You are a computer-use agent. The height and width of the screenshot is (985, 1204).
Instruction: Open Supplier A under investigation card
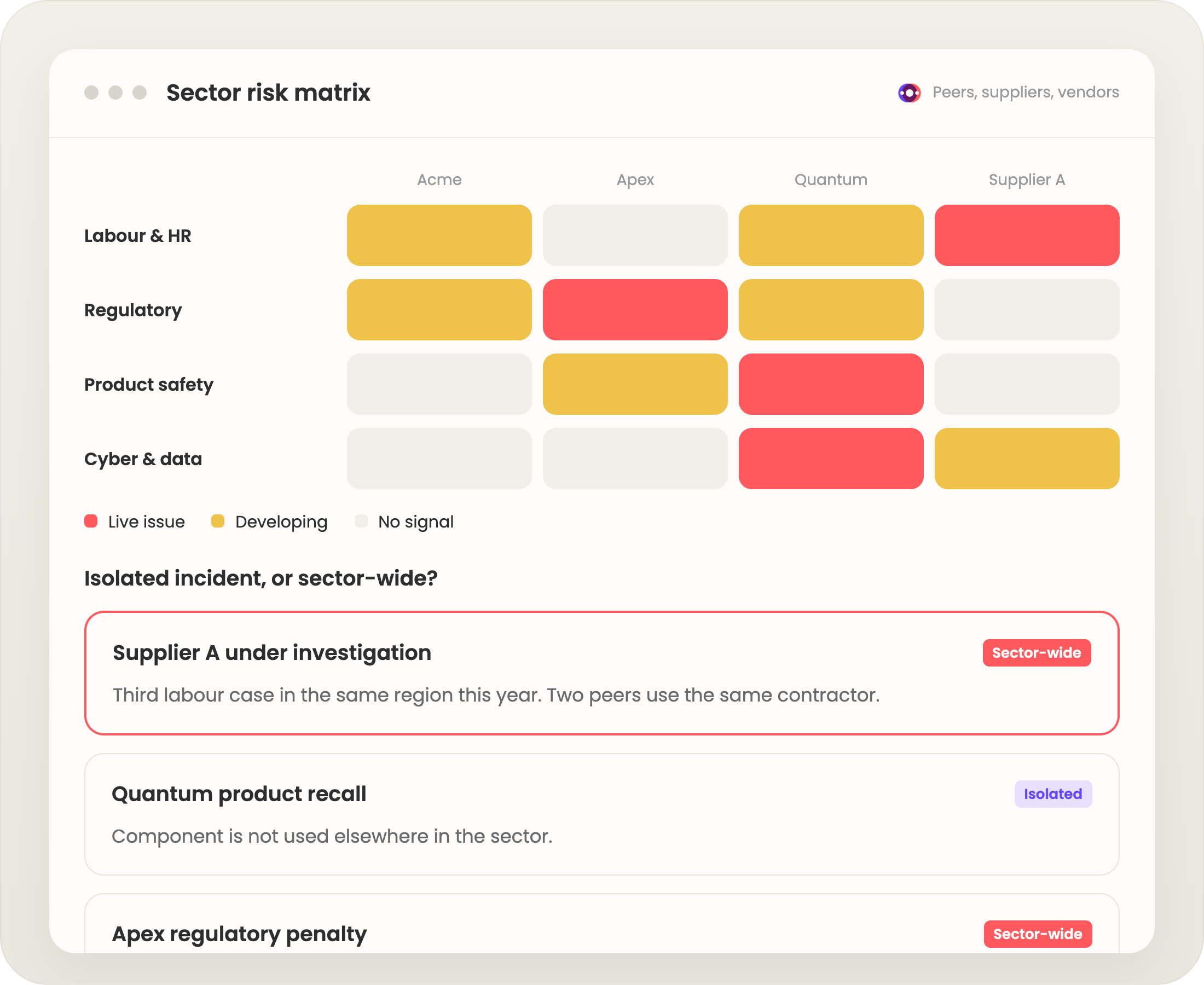pyautogui.click(x=601, y=673)
